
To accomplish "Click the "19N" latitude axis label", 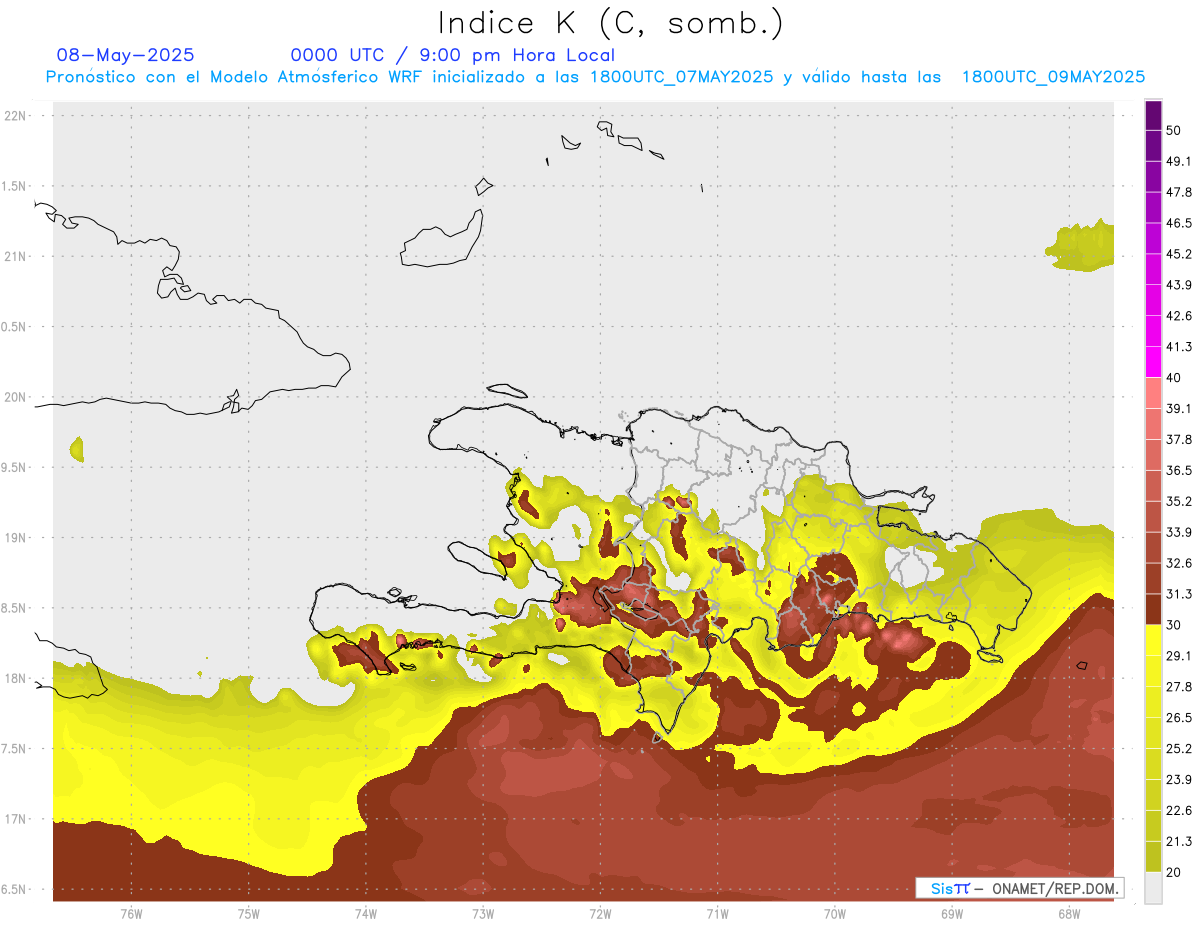I will [x=17, y=537].
